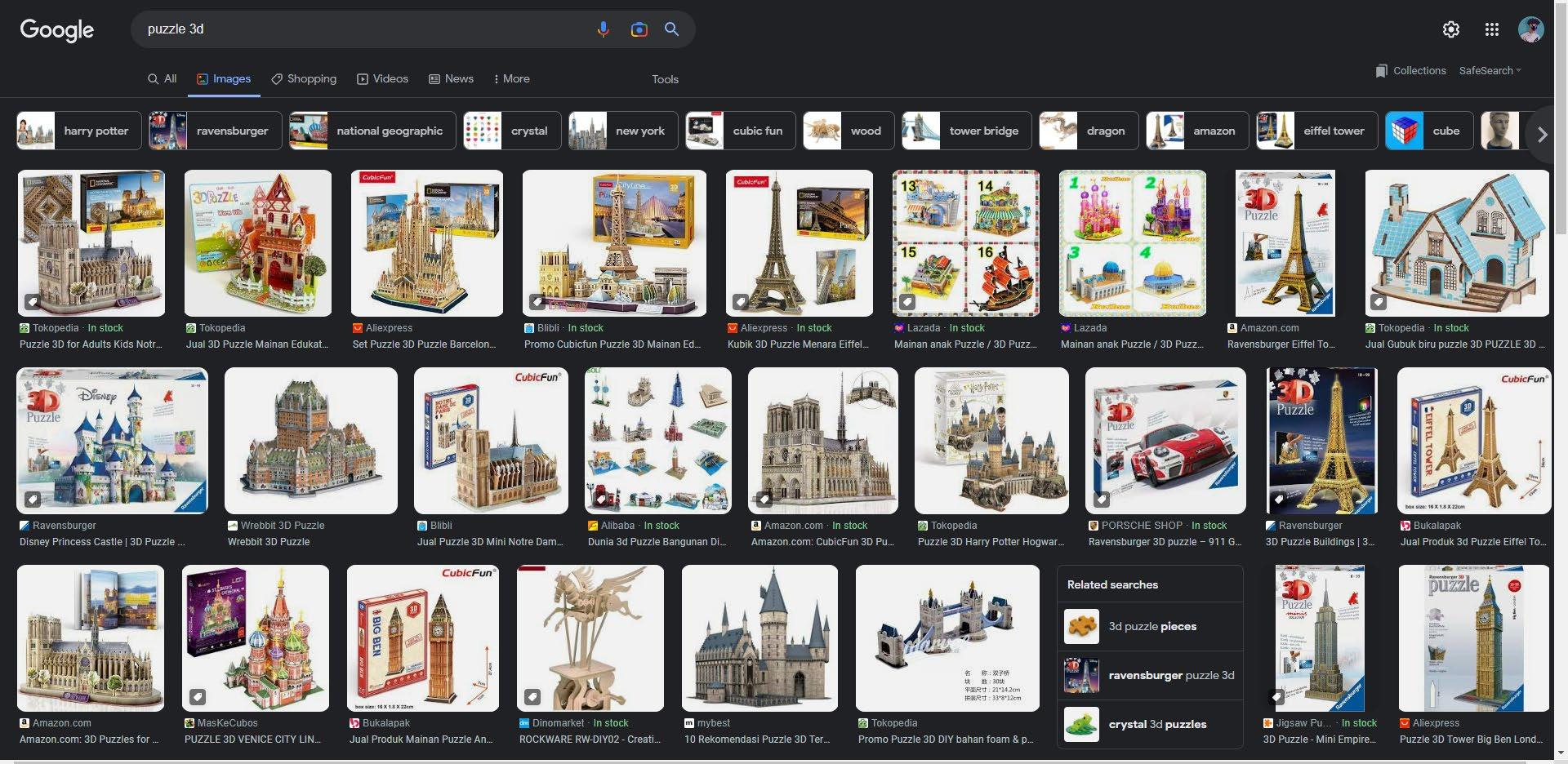1568x764 pixels.
Task: Open Google settings gear
Action: (1451, 29)
